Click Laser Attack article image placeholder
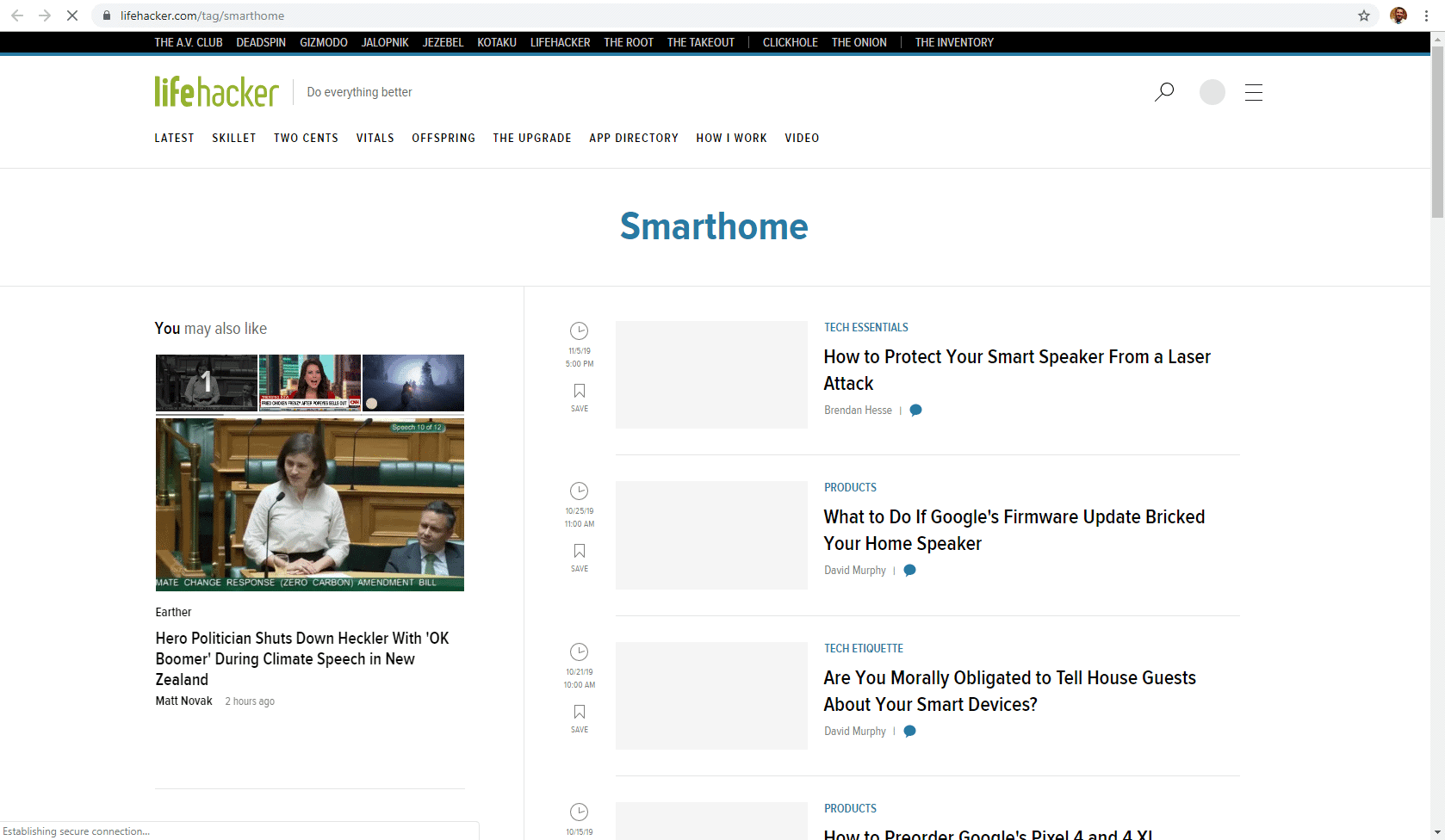The height and width of the screenshot is (840, 1445). coord(711,374)
